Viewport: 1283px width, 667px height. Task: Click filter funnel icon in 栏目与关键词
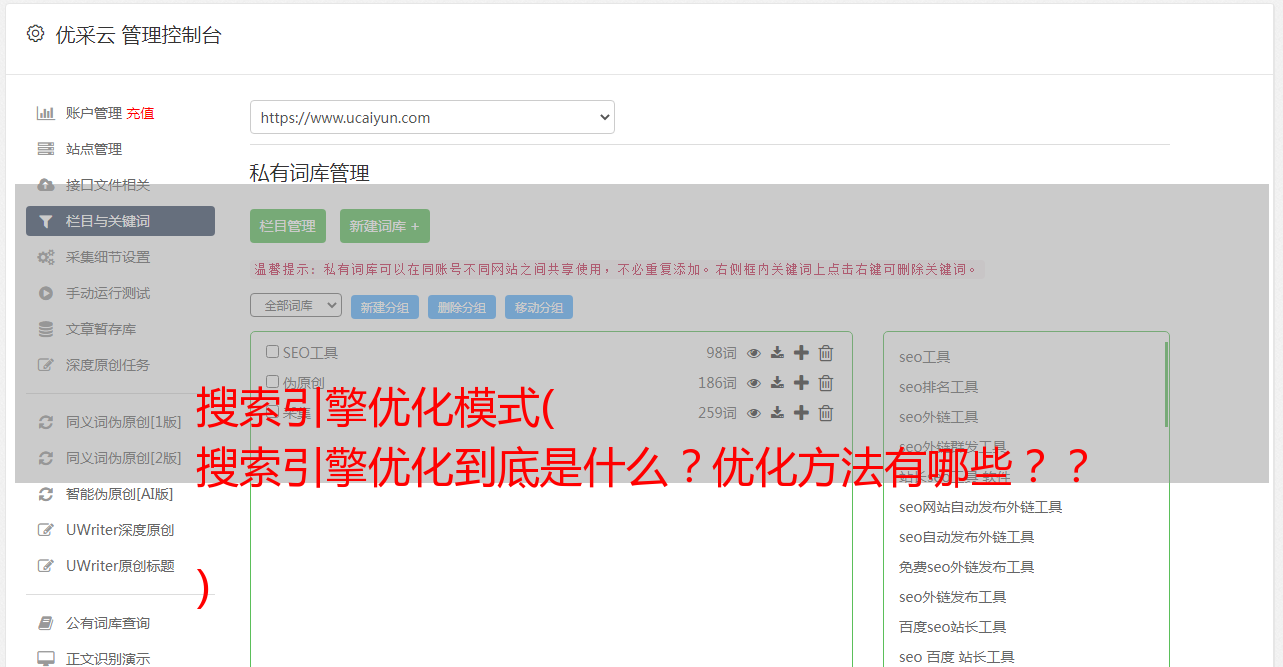pos(46,221)
